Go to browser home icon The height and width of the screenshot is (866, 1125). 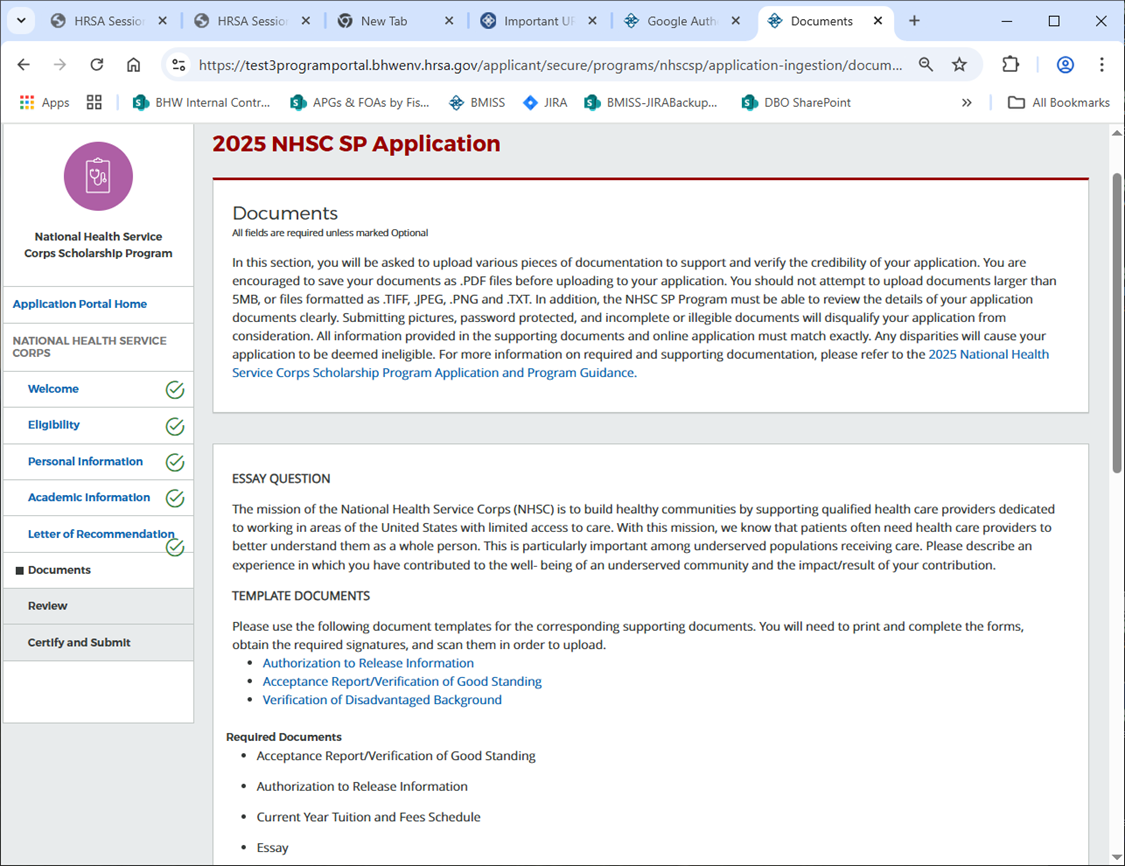[133, 65]
